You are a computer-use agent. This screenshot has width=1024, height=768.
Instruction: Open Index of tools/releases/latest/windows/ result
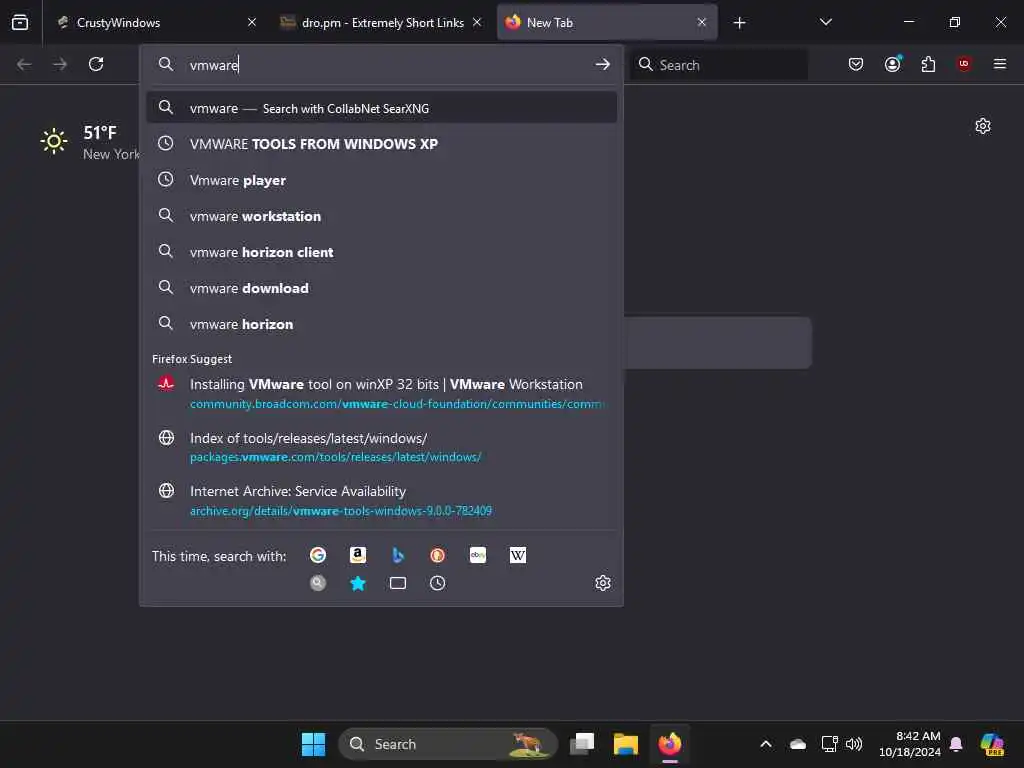pyautogui.click(x=381, y=447)
